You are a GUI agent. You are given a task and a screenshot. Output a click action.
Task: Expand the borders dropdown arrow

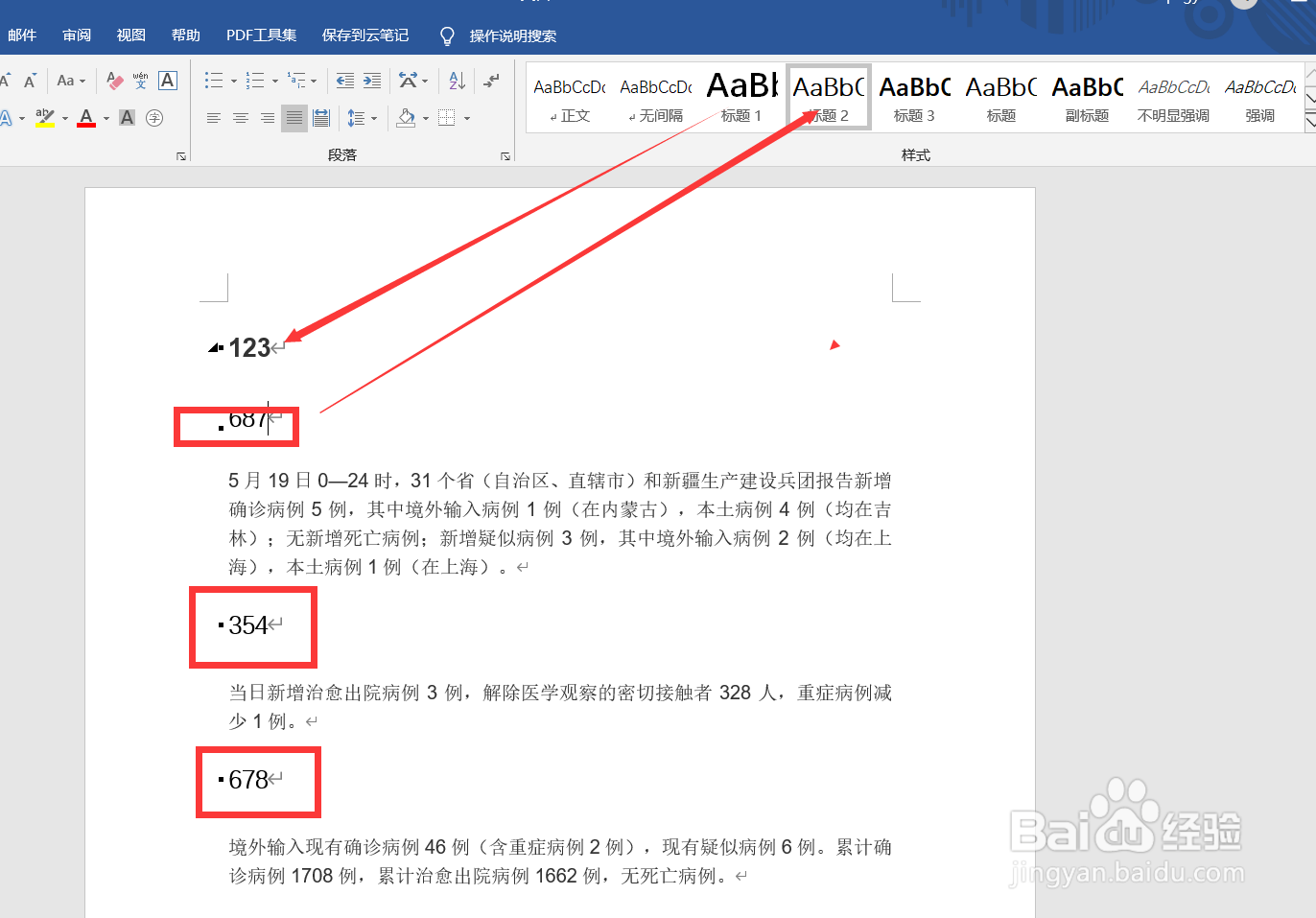[x=467, y=119]
